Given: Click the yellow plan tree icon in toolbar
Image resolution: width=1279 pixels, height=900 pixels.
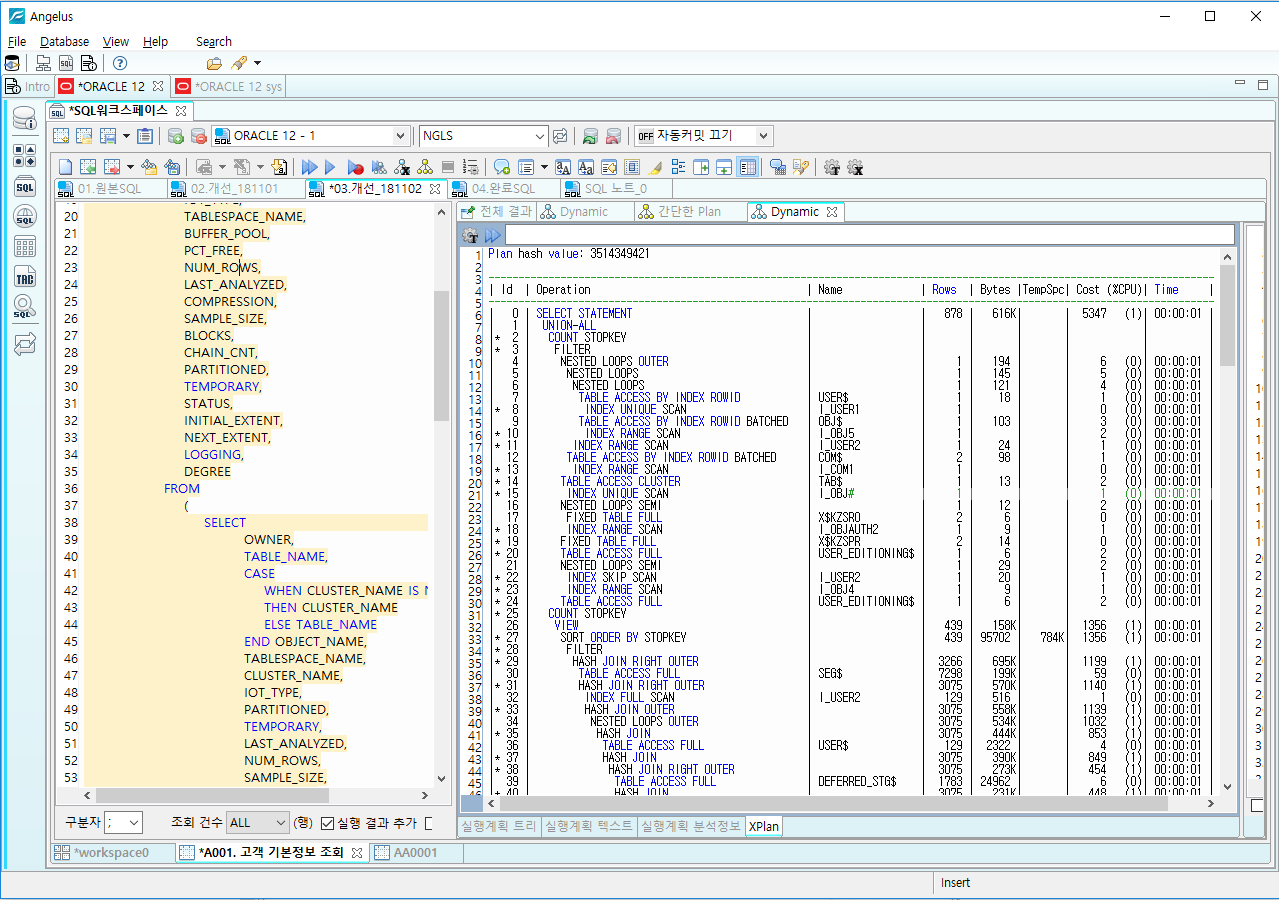Looking at the screenshot, I should 425,167.
